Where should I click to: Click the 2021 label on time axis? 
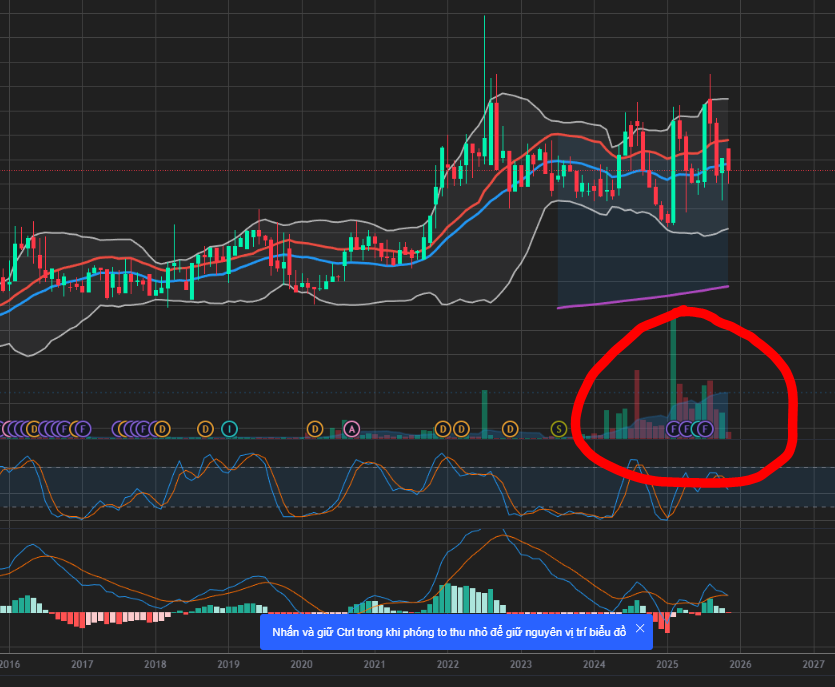point(374,664)
